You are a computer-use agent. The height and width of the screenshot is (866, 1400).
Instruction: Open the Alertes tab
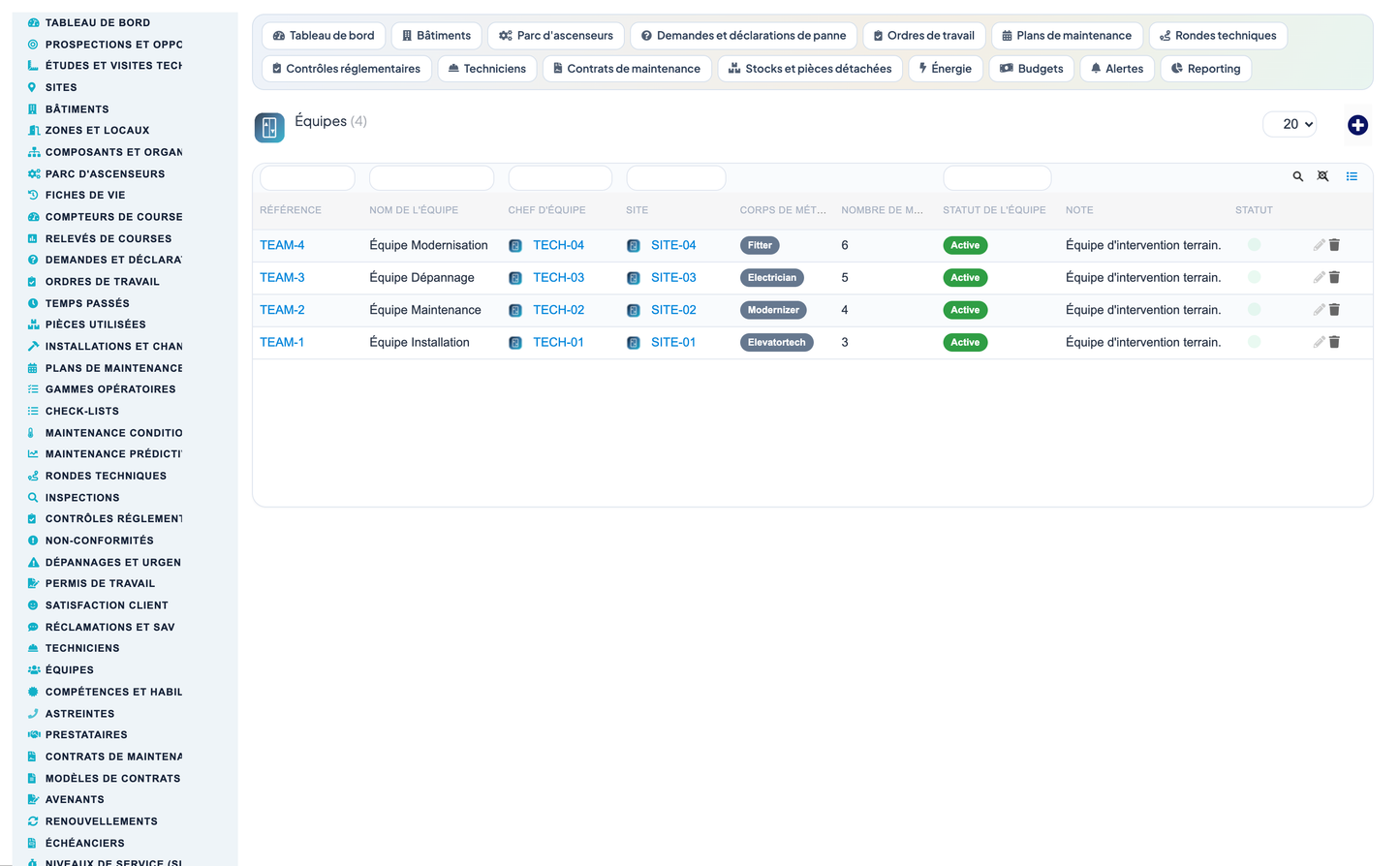pos(1116,69)
